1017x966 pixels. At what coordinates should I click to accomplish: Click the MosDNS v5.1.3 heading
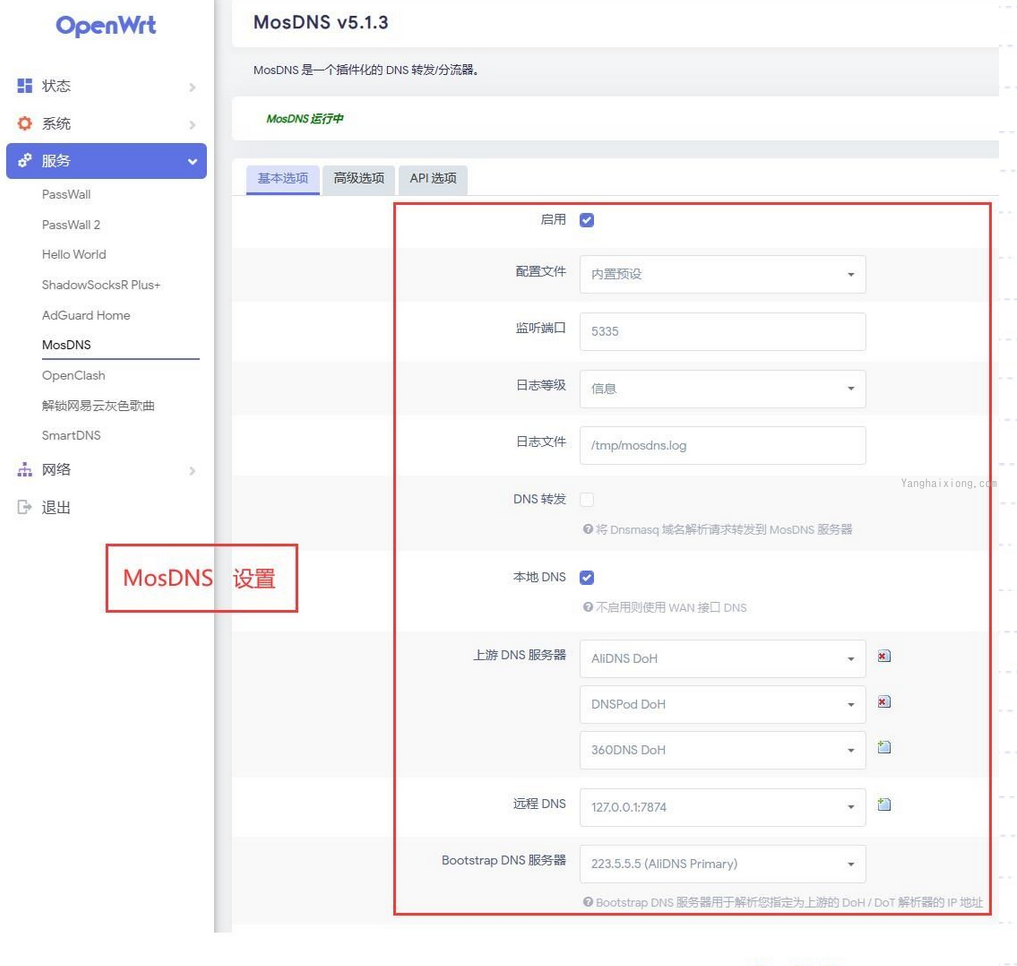tap(320, 23)
